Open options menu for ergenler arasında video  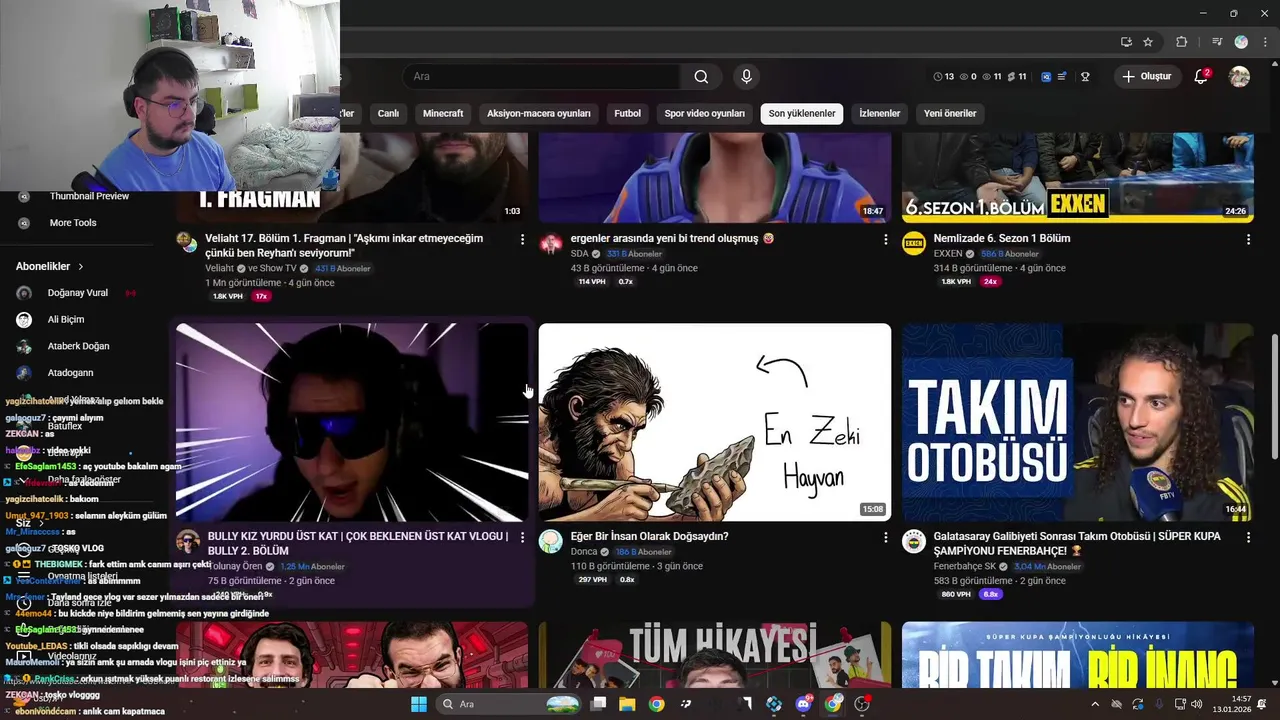[885, 239]
